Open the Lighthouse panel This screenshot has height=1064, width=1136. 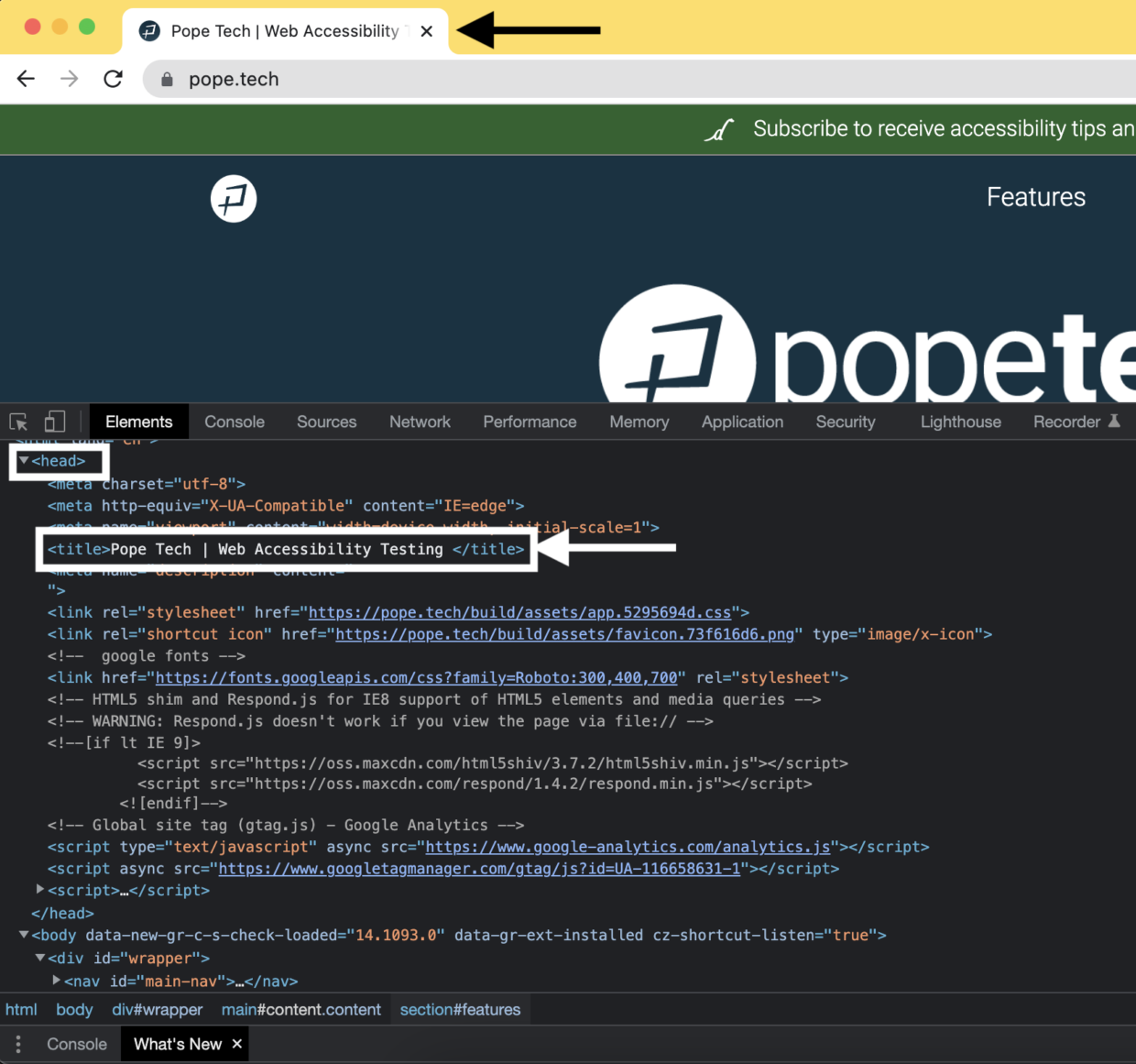[960, 422]
